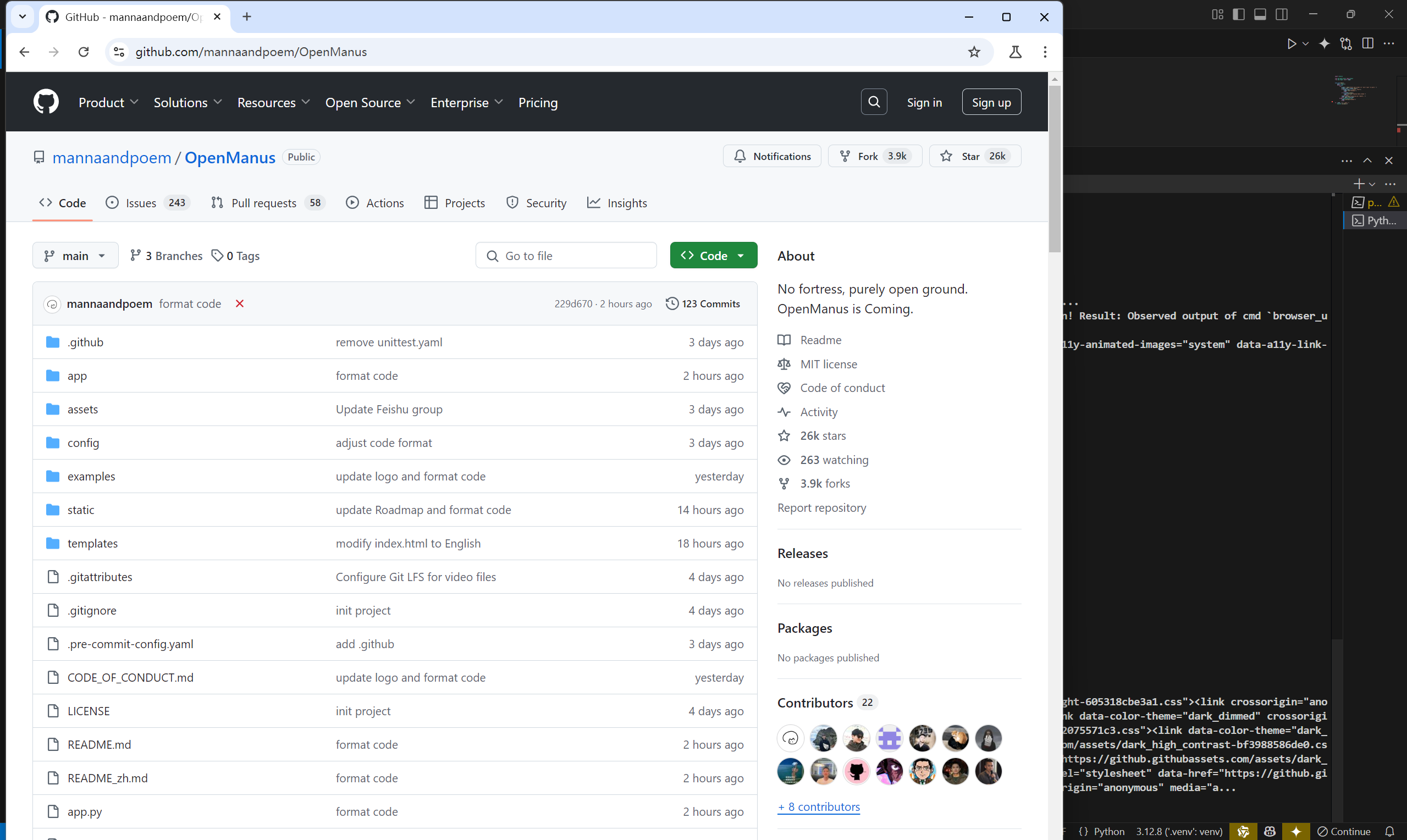Open the GitHub search icon
This screenshot has width=1407, height=840.
tap(874, 102)
